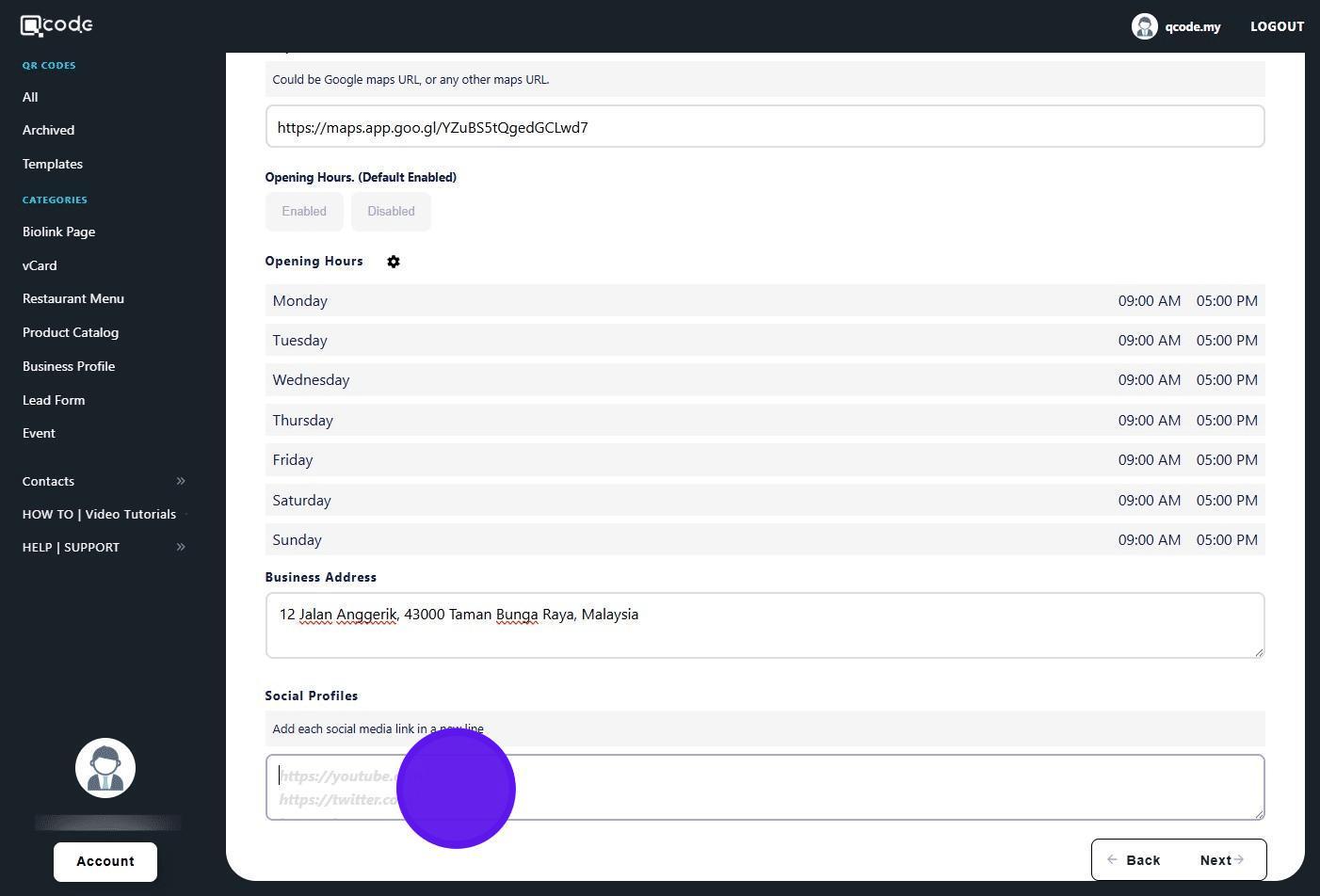Select the Monday row label
1320x896 pixels.
click(x=300, y=301)
